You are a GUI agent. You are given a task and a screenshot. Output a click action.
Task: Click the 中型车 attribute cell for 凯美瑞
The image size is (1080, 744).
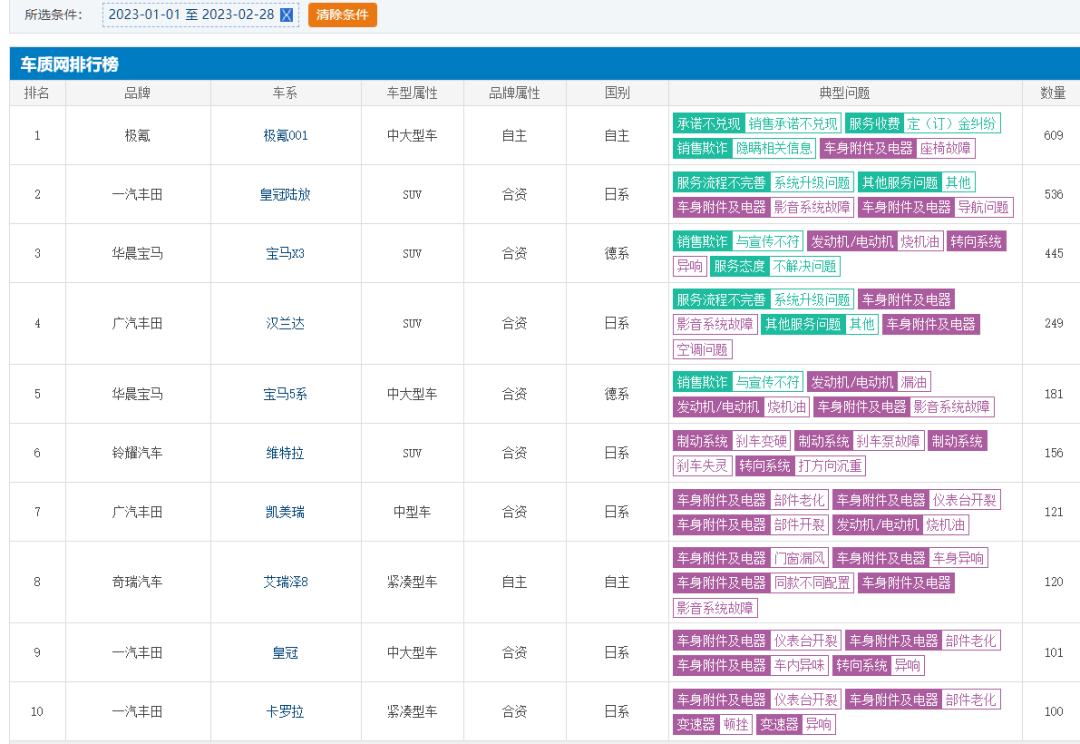pyautogui.click(x=412, y=512)
